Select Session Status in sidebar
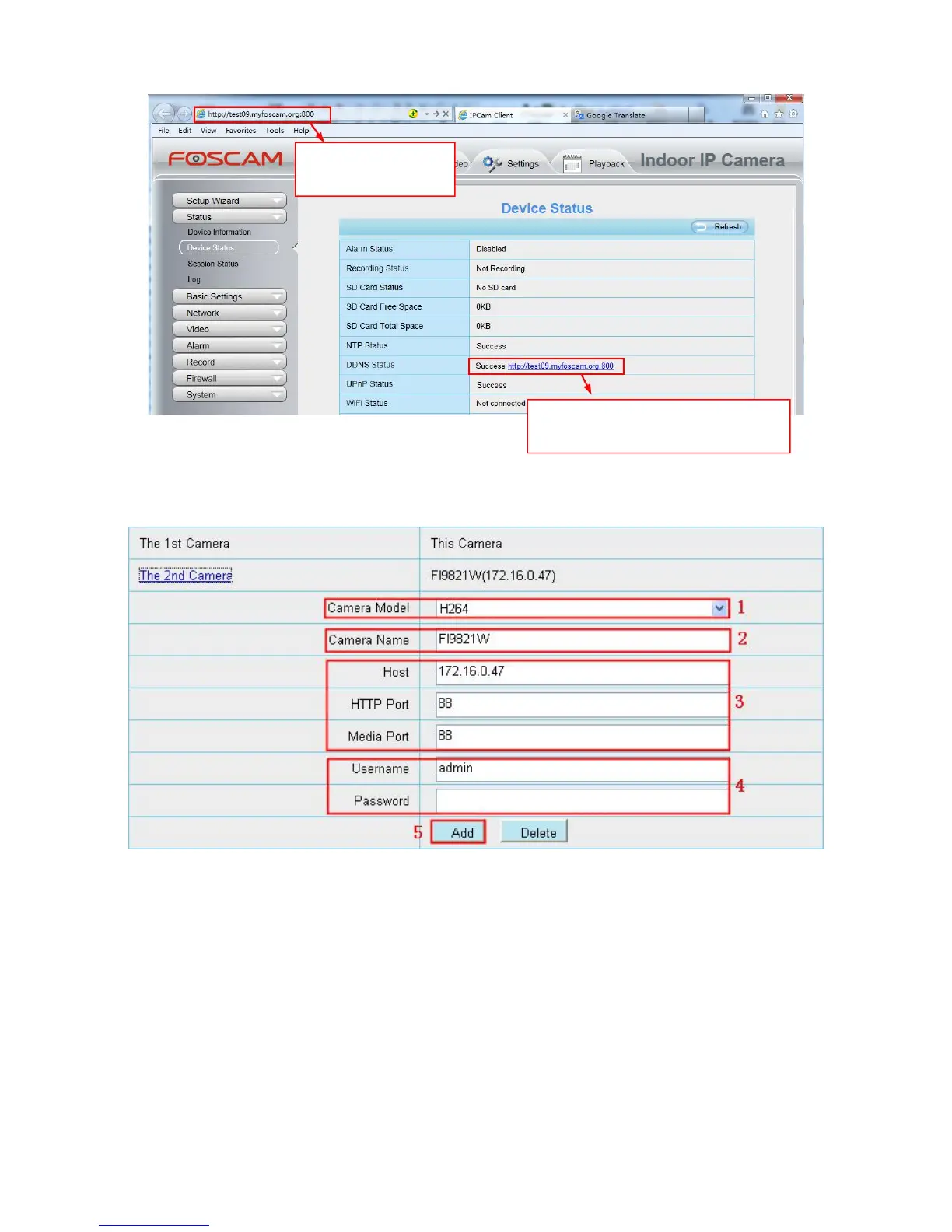952x1232 pixels. point(213,264)
